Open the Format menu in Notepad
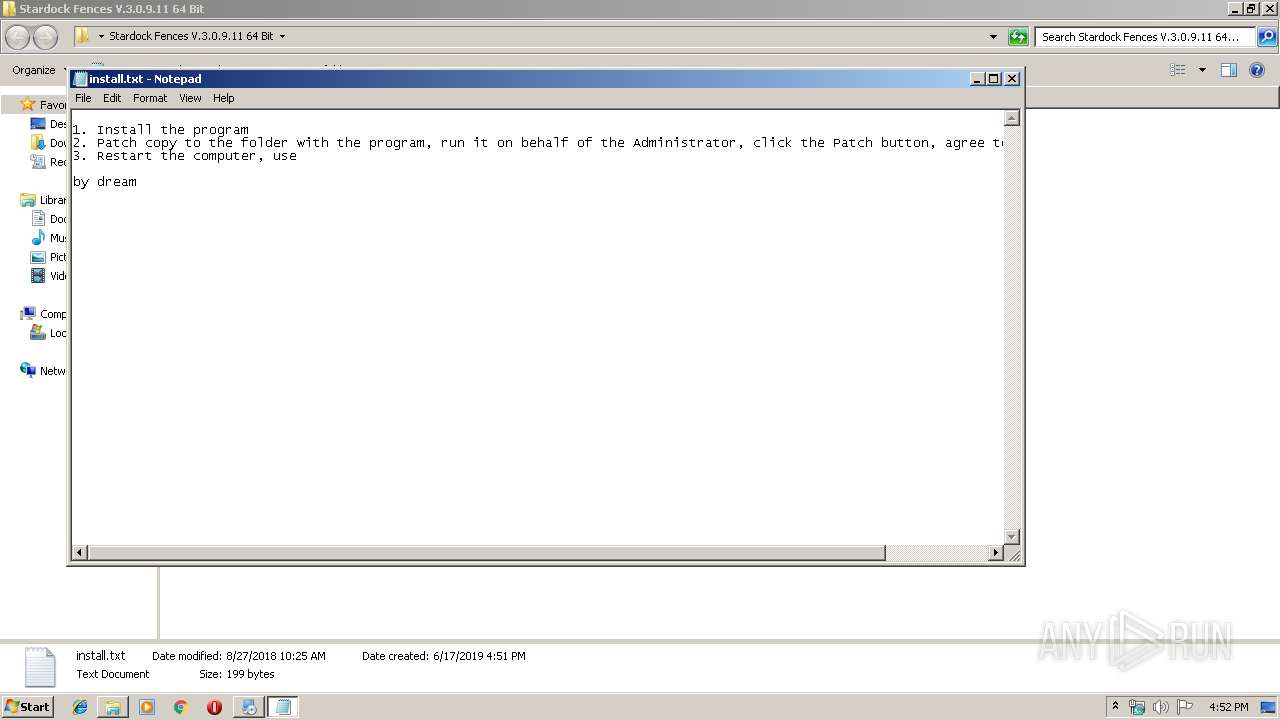Image resolution: width=1280 pixels, height=720 pixels. point(150,98)
